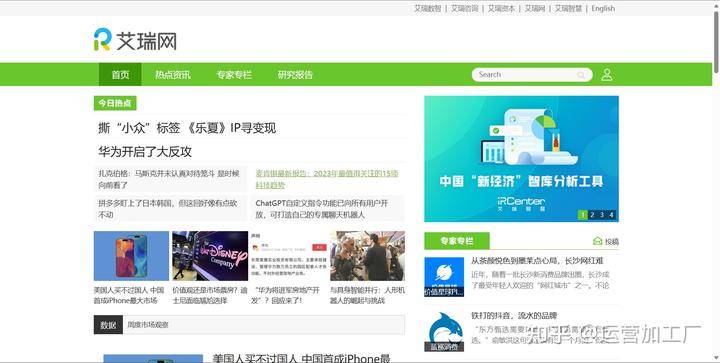Open ChatGPT自定义指令 article
This screenshot has height=363, width=720.
click(x=322, y=209)
